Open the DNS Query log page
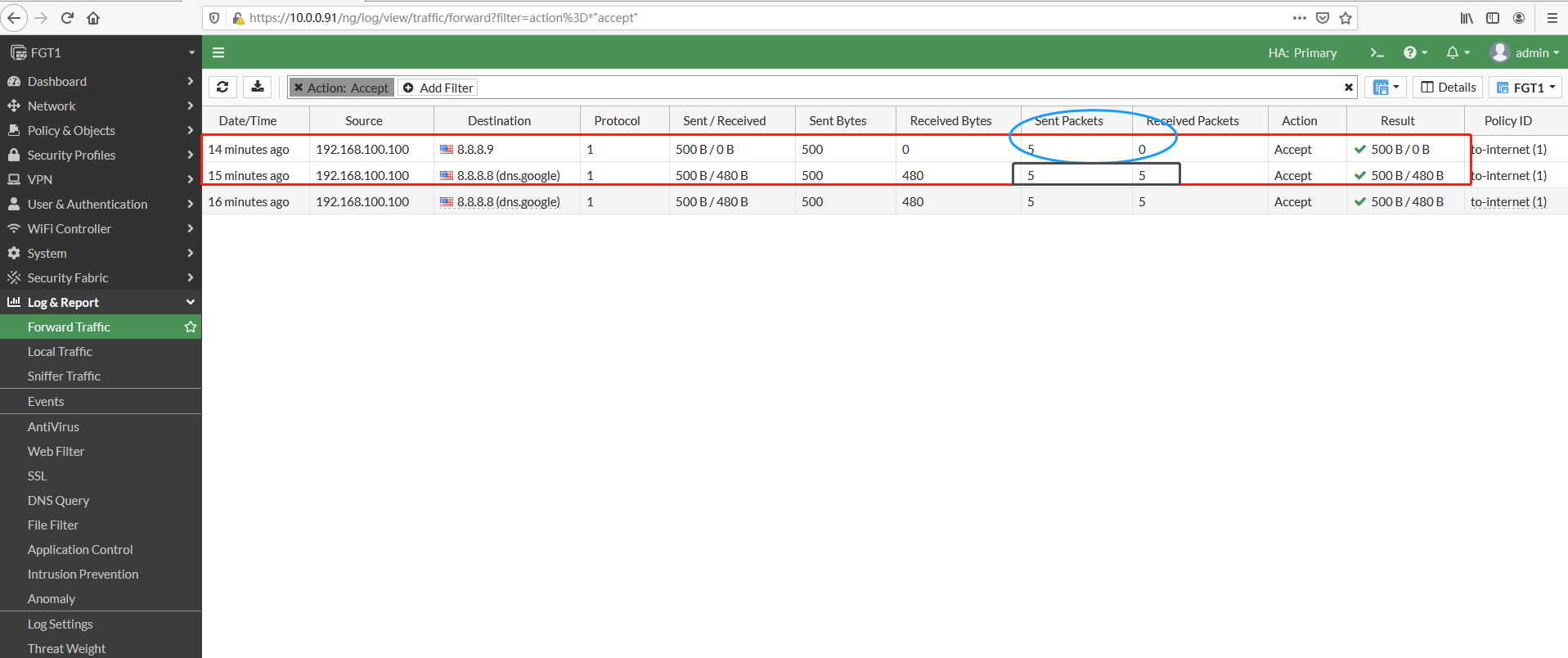 (58, 500)
